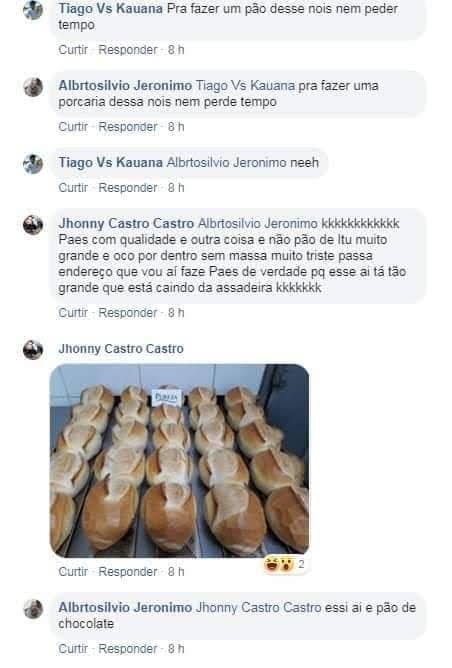
Task: Open Jhonny Castro Castro's avatar beside bread photo
Action: point(33,350)
